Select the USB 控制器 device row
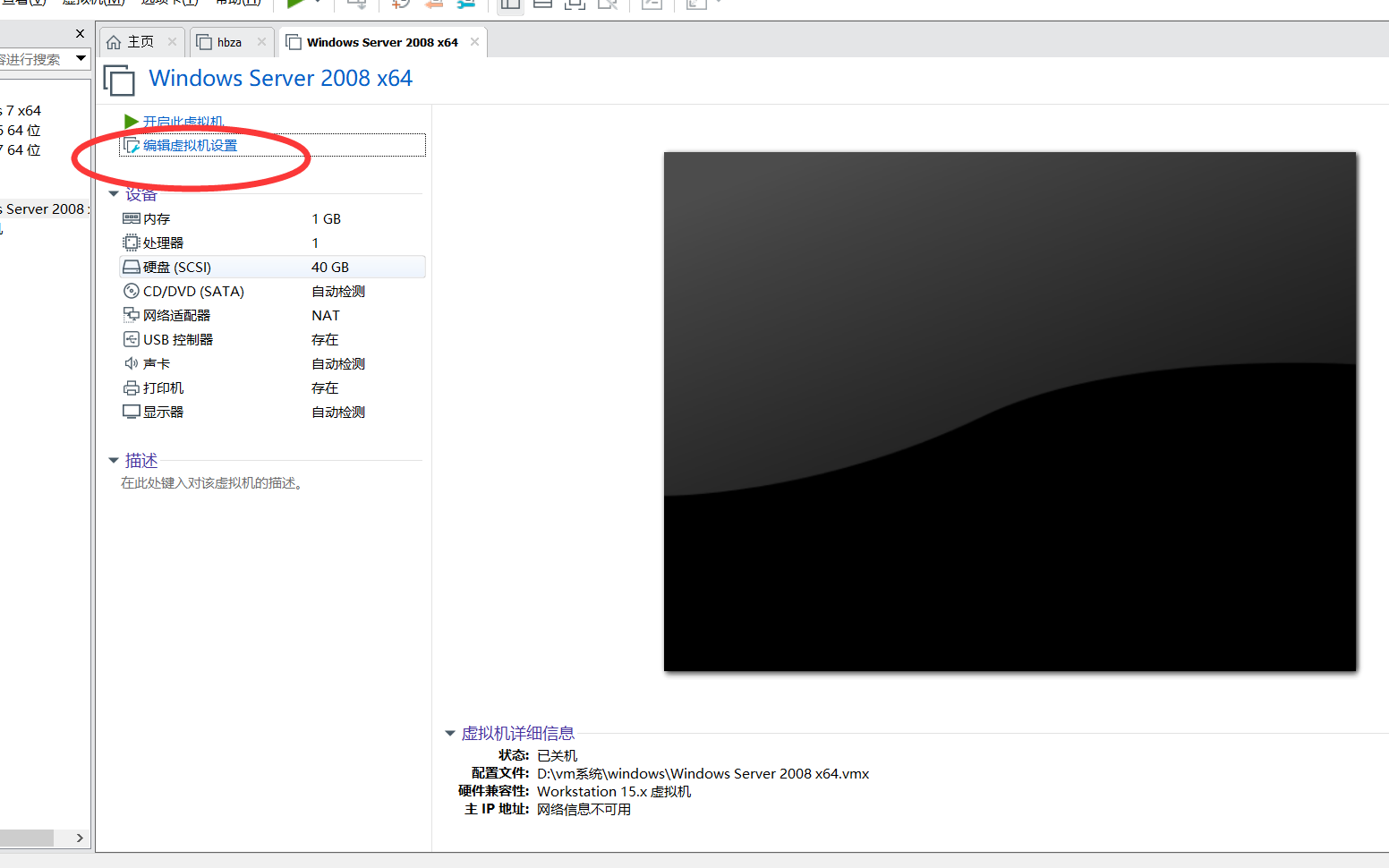The image size is (1389, 868). tap(272, 339)
